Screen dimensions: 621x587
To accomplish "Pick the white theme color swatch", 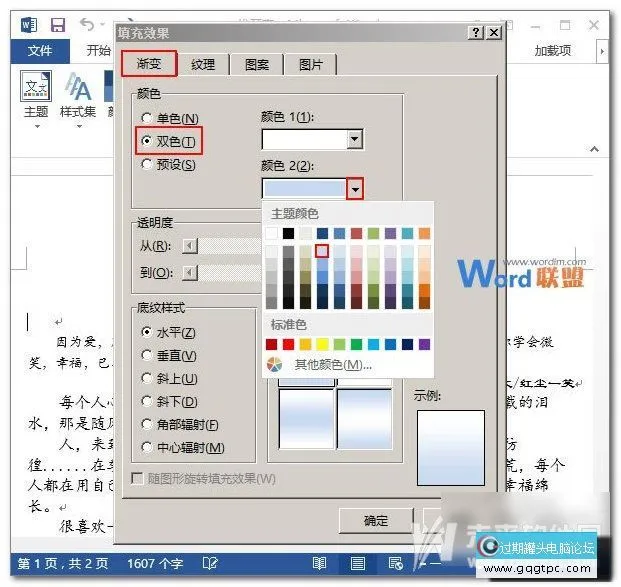I will coord(271,233).
